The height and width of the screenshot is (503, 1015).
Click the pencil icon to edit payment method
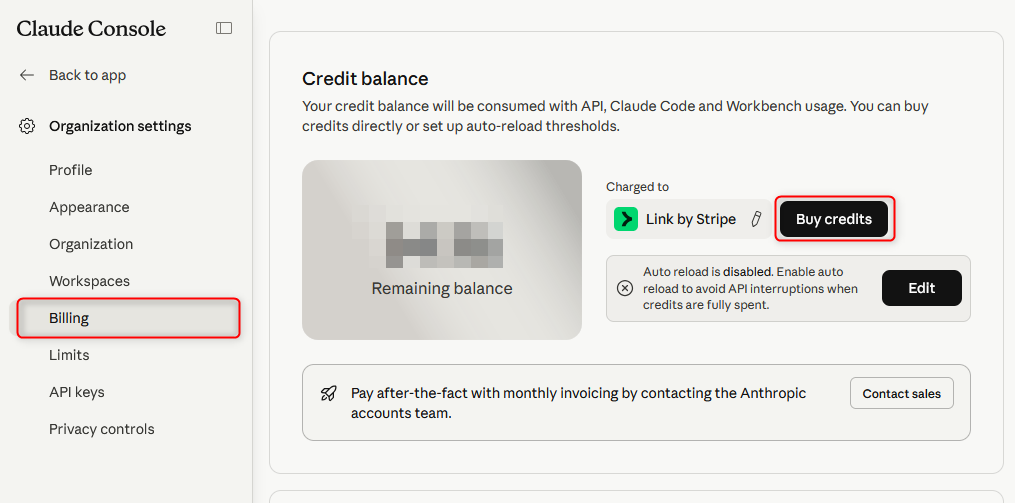[x=757, y=219]
